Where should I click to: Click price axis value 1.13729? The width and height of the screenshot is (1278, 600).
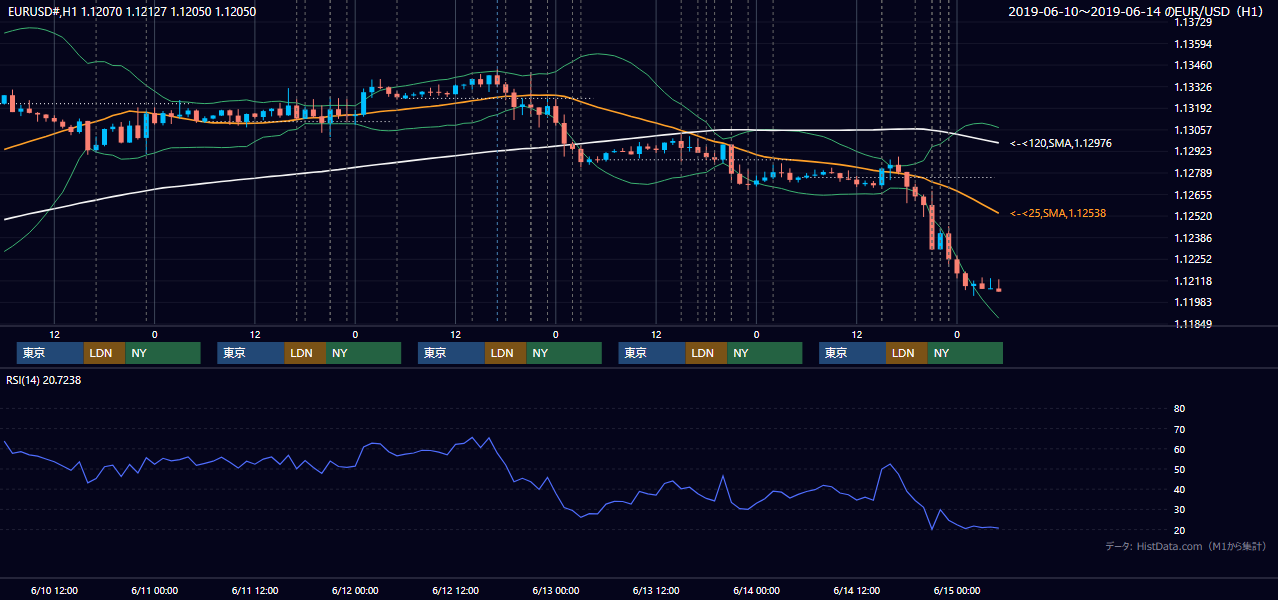1193,22
